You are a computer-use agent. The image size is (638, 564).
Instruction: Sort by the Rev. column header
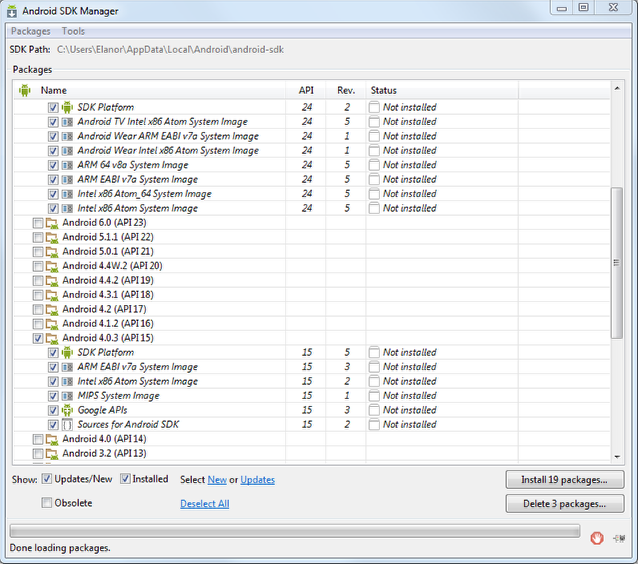346,90
